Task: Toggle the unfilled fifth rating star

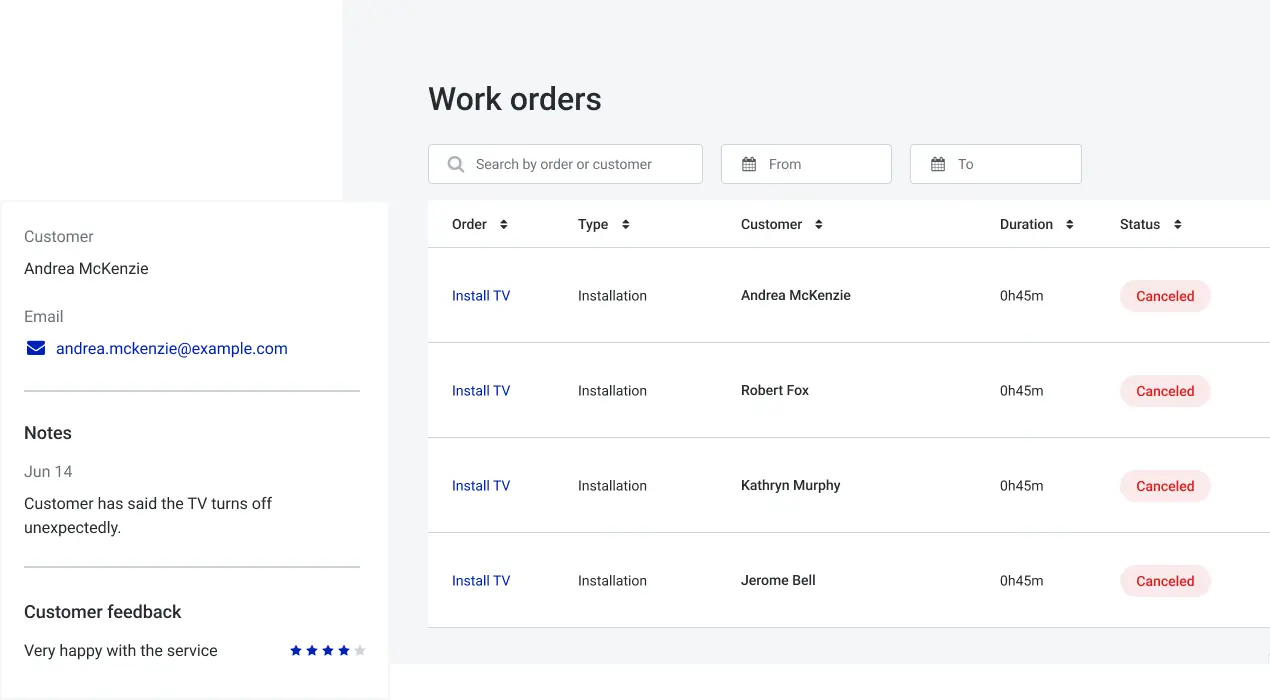Action: 359,649
